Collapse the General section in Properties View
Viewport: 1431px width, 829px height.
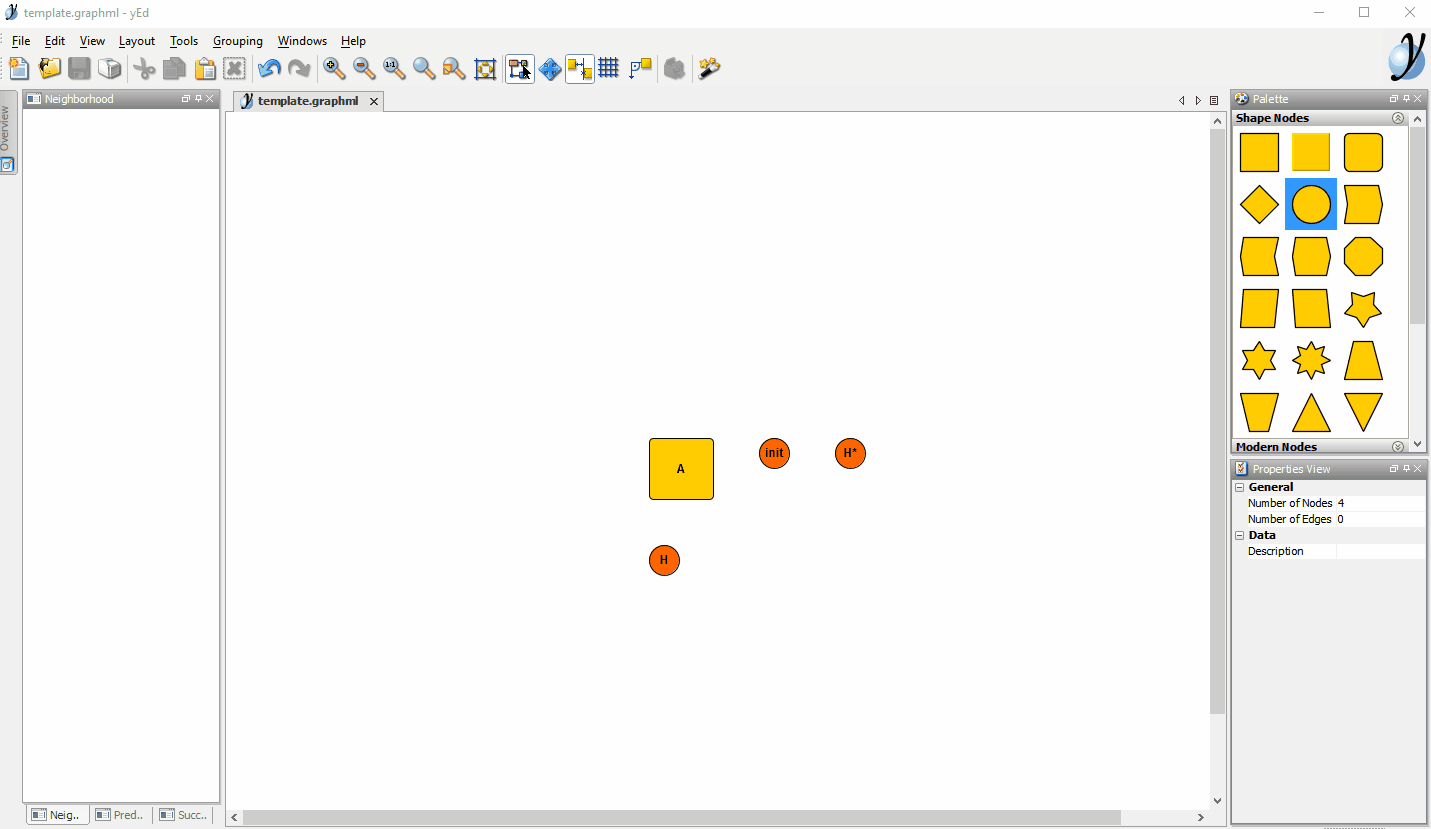1239,486
